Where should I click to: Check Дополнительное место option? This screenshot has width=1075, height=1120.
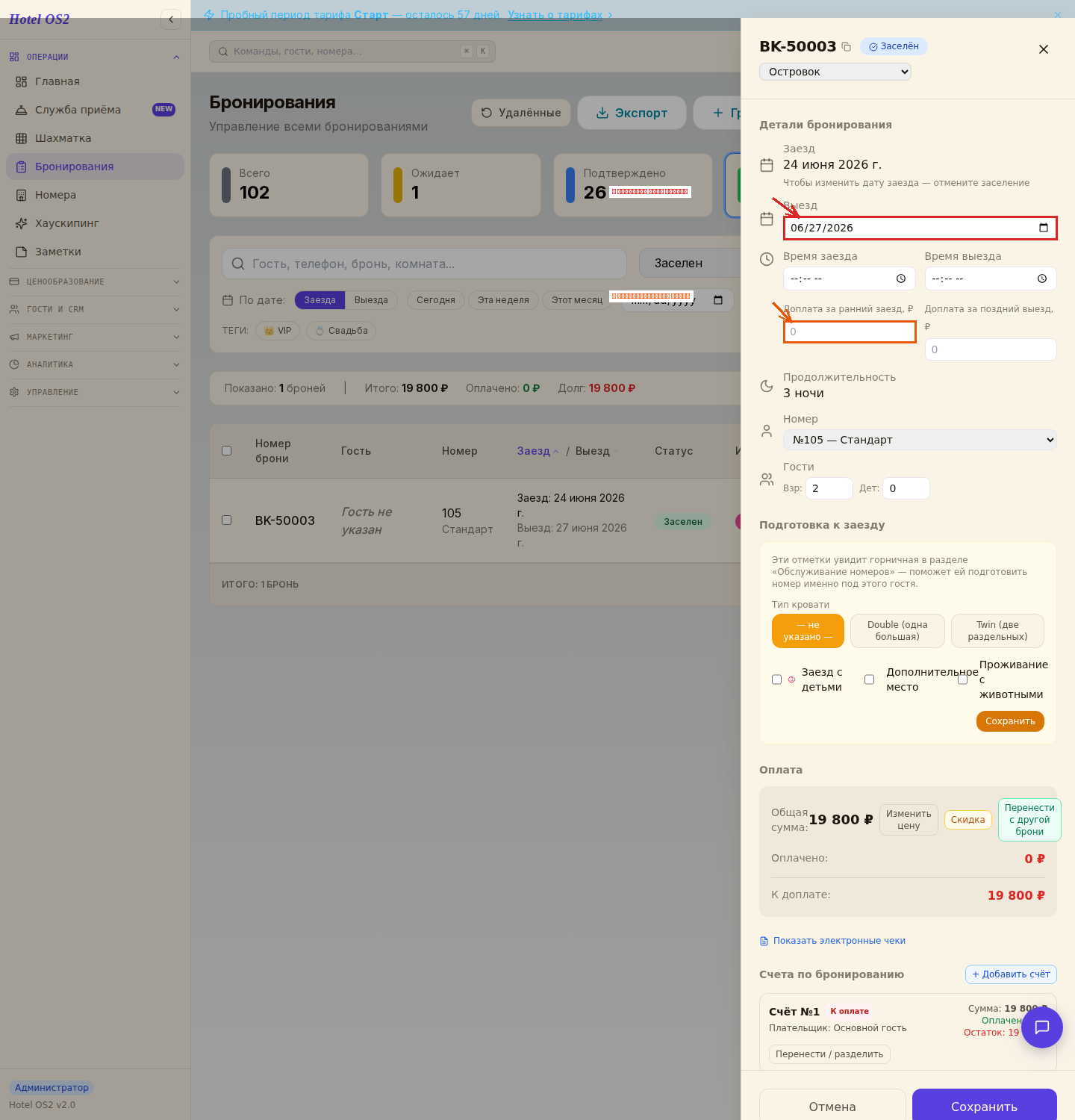pos(869,679)
